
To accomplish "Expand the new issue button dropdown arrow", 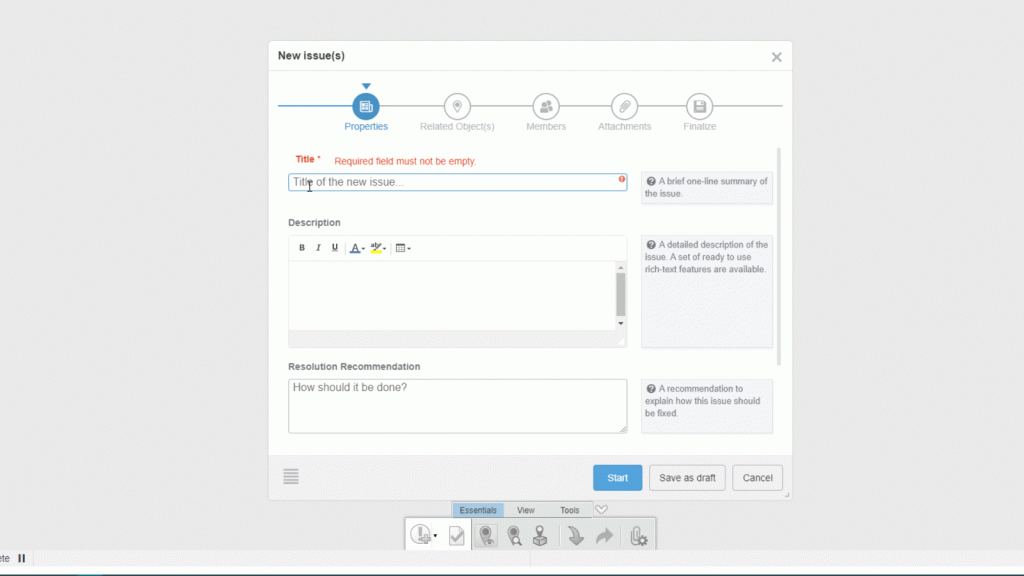I will [x=435, y=537].
